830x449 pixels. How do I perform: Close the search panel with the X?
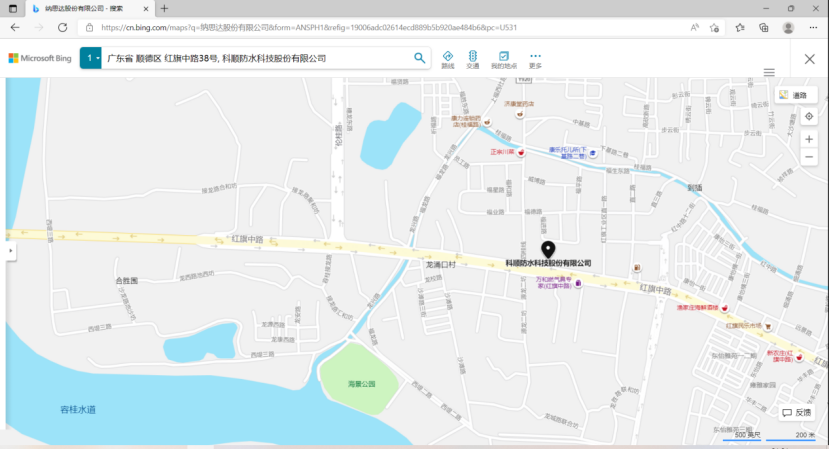pyautogui.click(x=809, y=59)
